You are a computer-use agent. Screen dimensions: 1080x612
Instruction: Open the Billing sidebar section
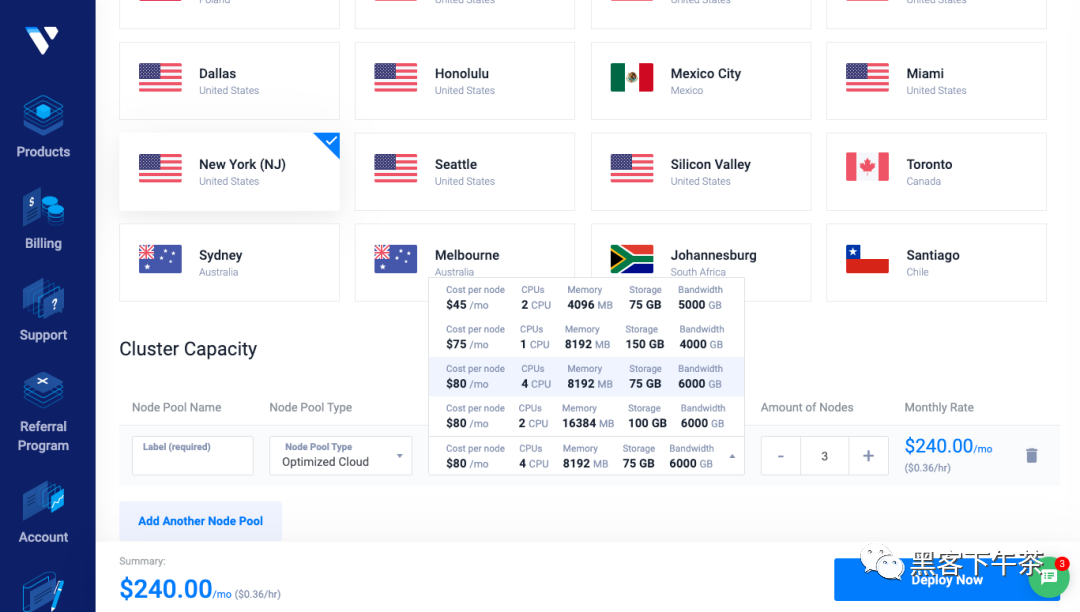tap(43, 220)
